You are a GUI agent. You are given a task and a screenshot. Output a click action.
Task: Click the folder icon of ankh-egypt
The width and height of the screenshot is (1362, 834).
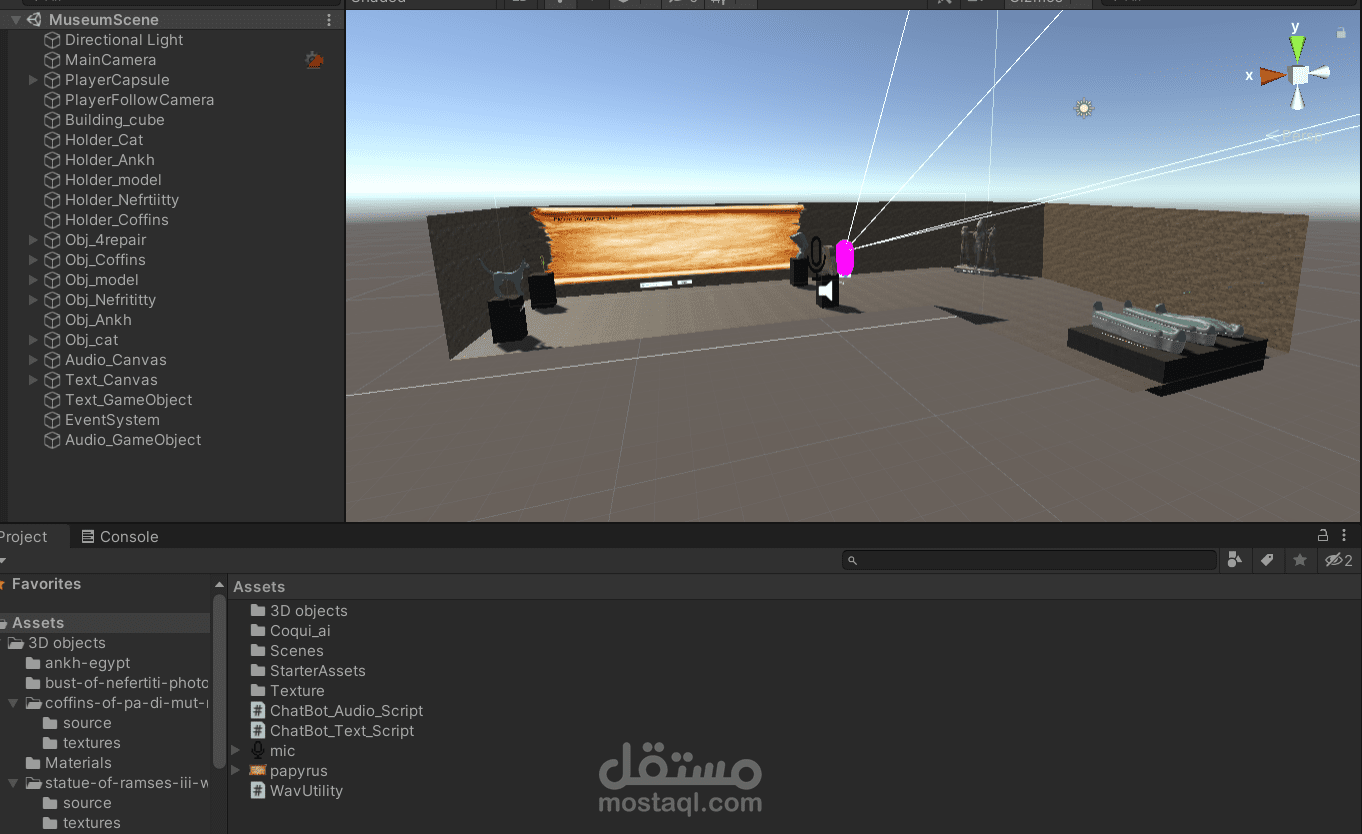coord(33,663)
